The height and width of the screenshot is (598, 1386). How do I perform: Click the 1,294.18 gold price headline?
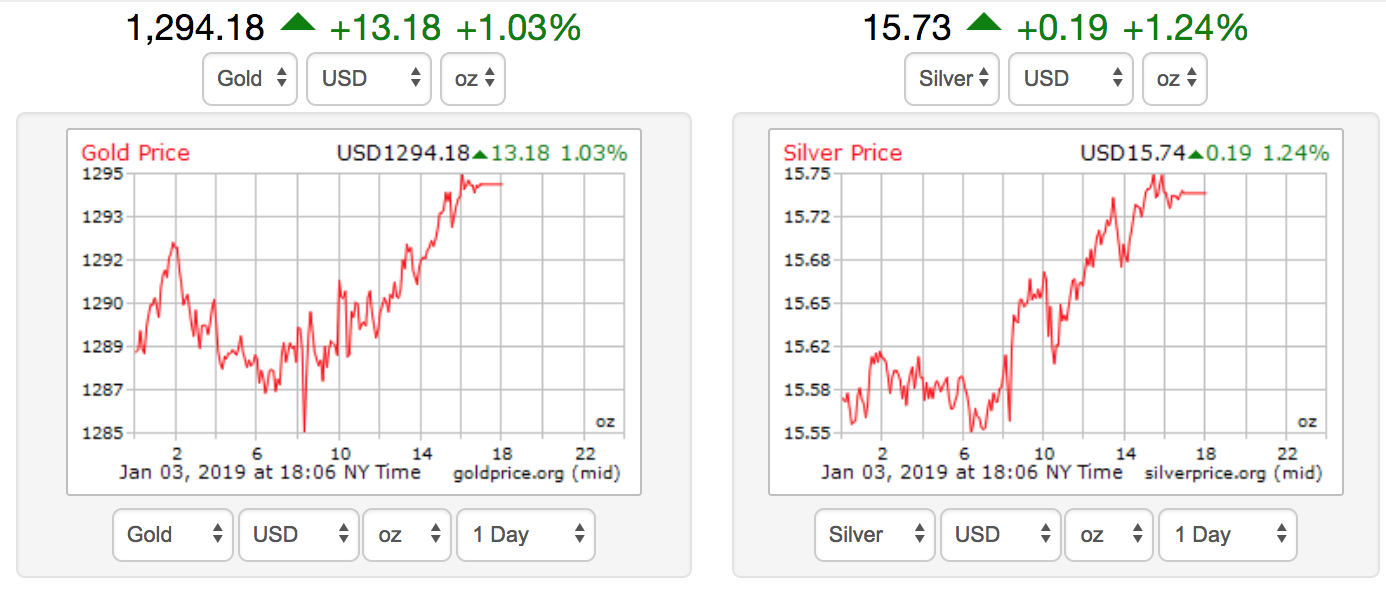coord(194,26)
